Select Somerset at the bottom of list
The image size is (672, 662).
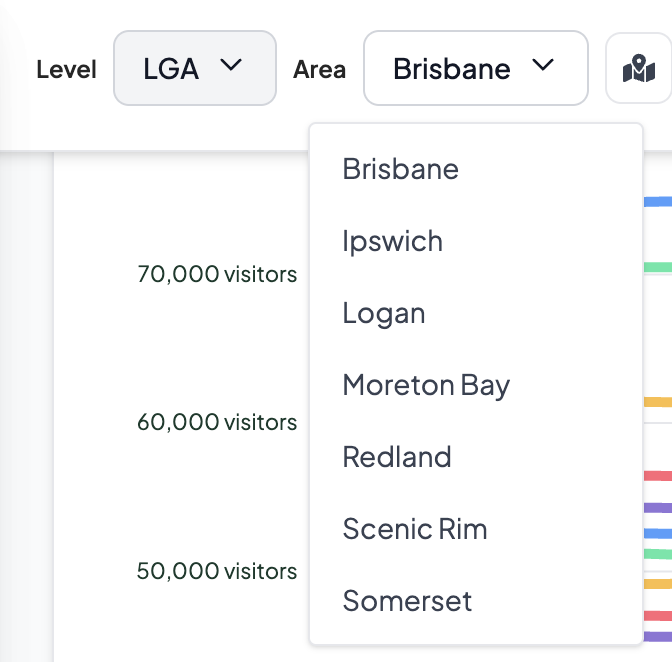tap(407, 601)
